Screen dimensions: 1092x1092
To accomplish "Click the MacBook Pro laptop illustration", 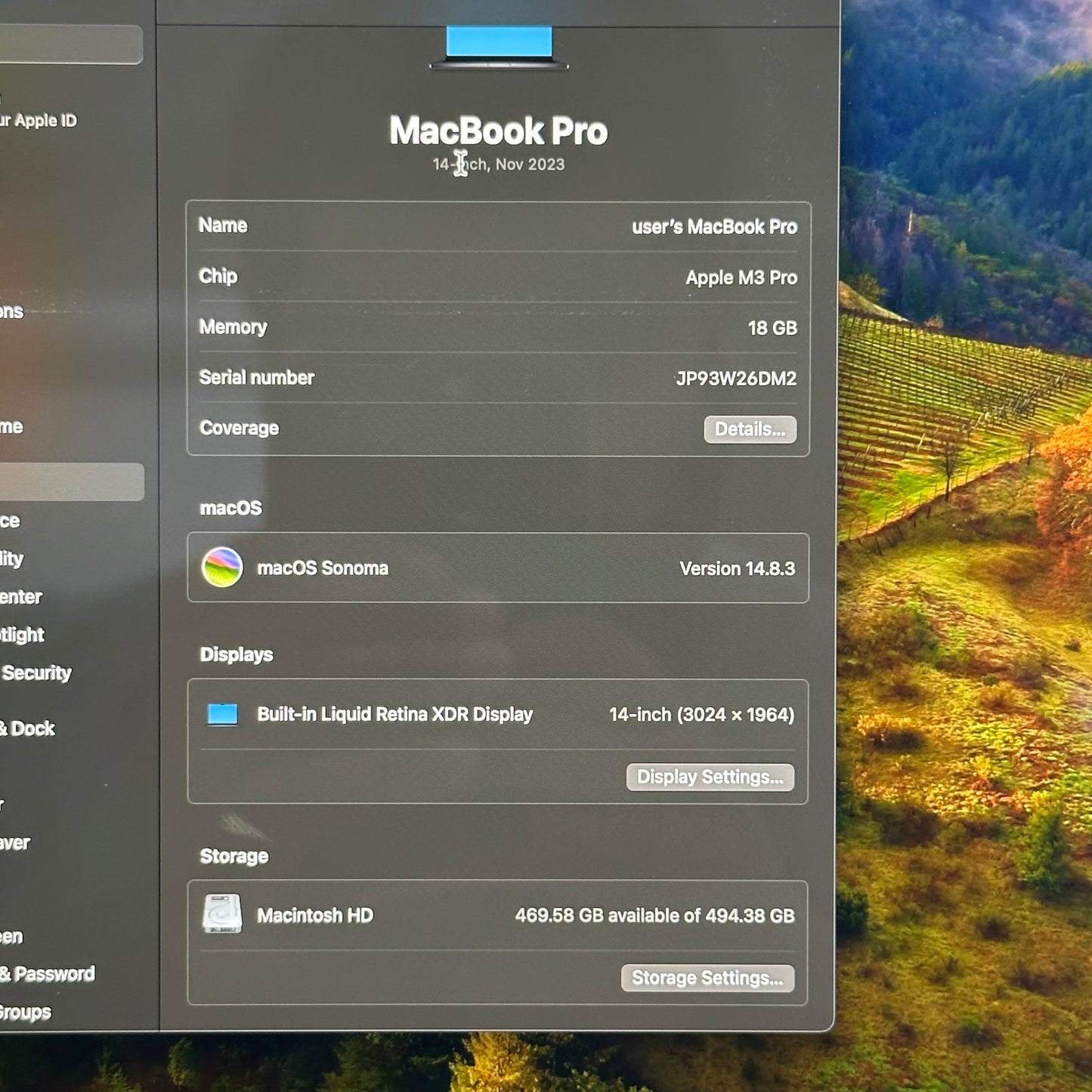I will pyautogui.click(x=499, y=47).
